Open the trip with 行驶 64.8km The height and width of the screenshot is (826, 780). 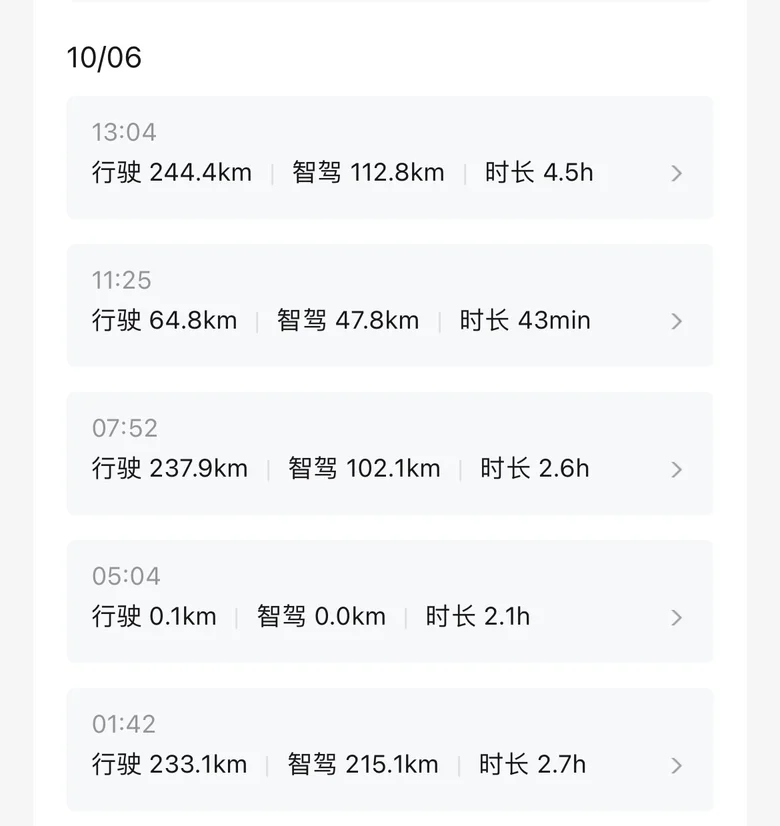tap(165, 321)
